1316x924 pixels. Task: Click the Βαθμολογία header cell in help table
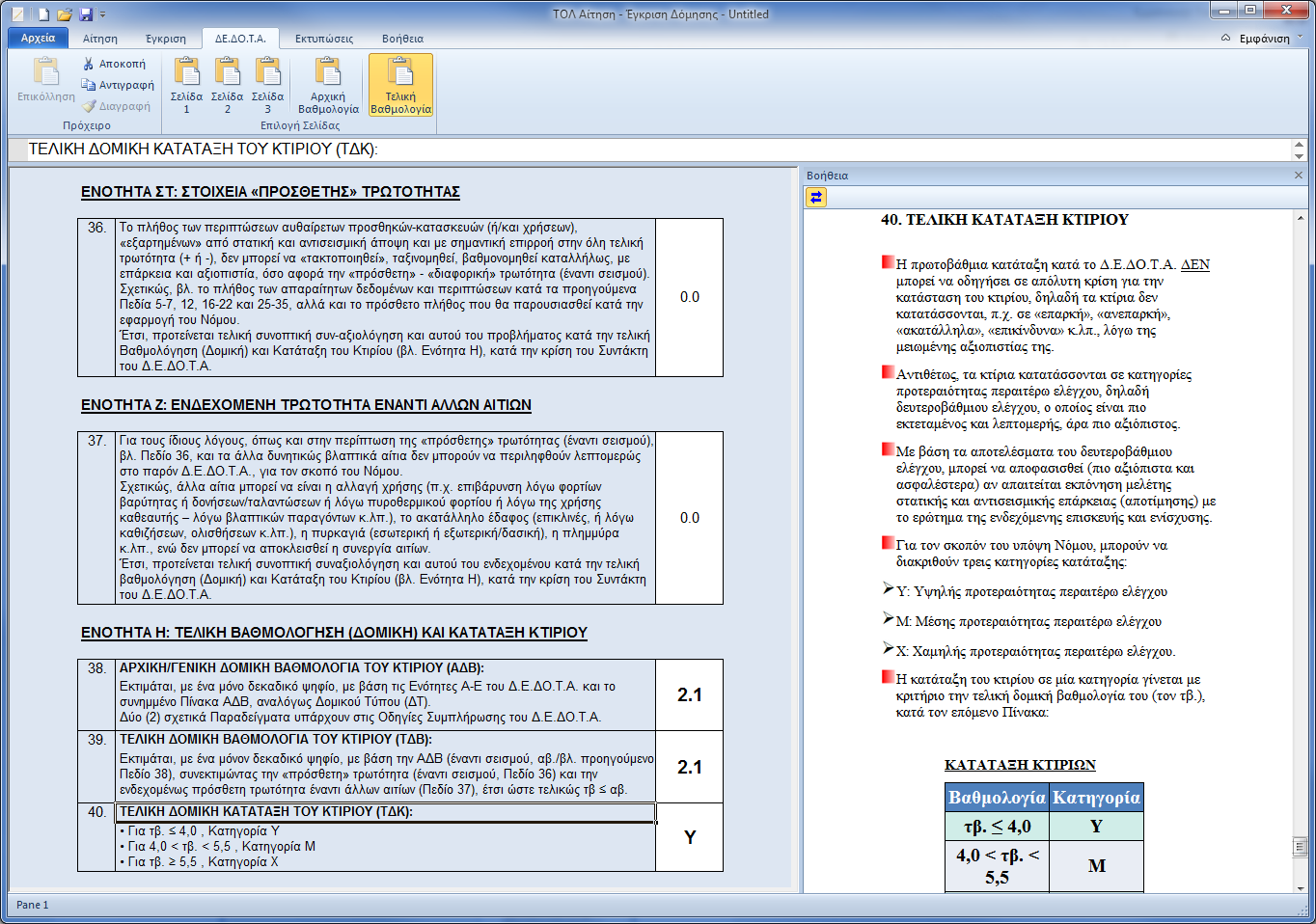997,798
